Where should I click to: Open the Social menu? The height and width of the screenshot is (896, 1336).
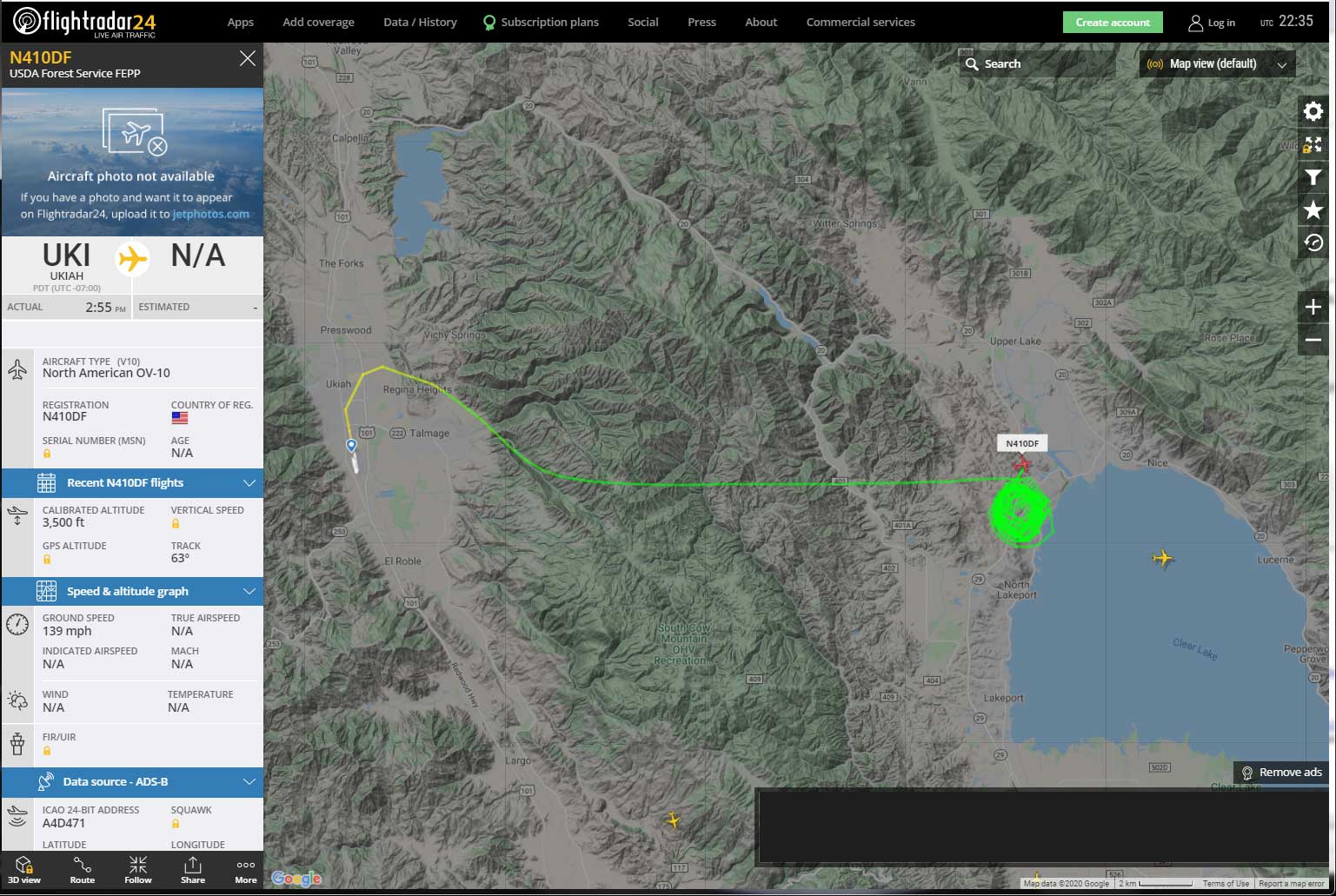643,22
